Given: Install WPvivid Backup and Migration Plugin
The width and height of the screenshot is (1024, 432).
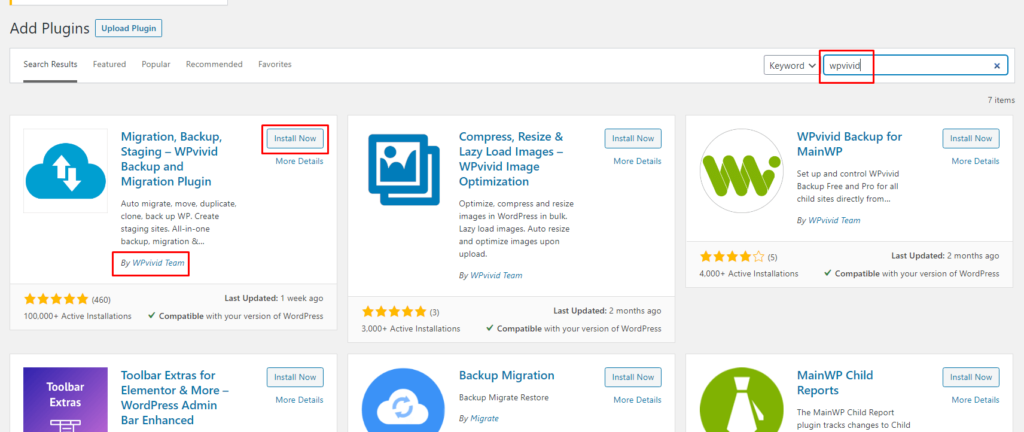Looking at the screenshot, I should tap(295, 138).
